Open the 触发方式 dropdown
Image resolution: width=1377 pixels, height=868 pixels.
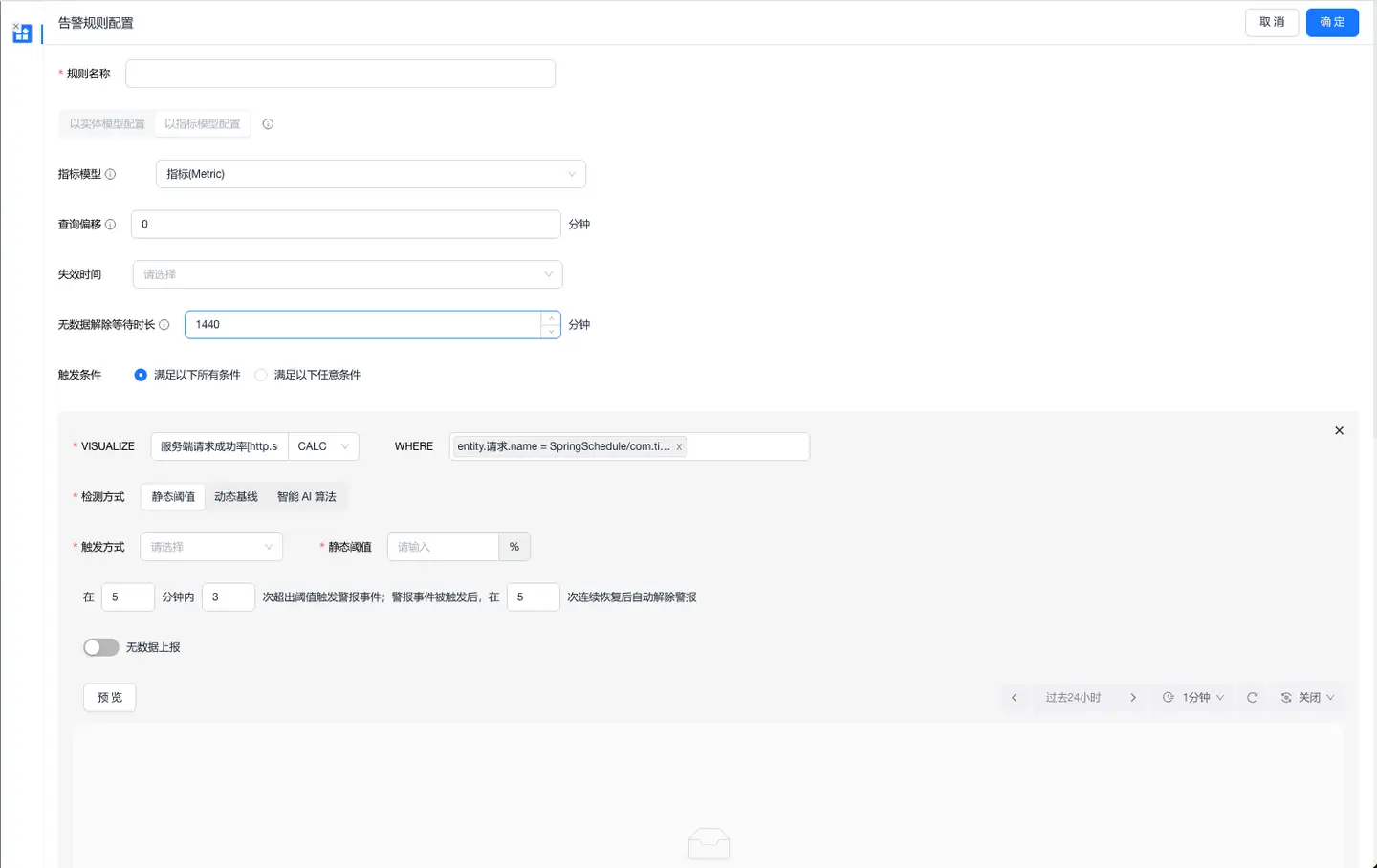211,547
